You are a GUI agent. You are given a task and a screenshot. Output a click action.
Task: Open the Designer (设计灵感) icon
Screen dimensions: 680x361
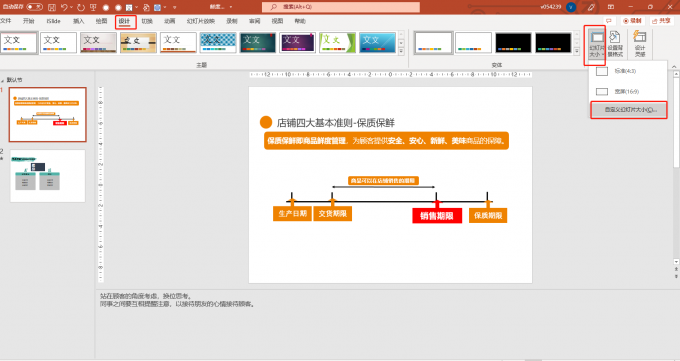pos(640,44)
